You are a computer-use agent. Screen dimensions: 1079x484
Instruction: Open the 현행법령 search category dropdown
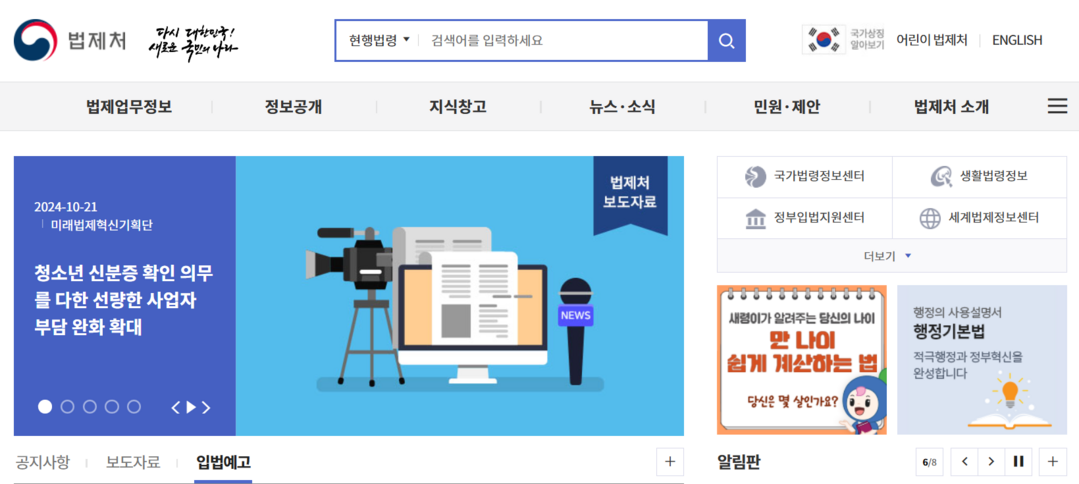379,41
